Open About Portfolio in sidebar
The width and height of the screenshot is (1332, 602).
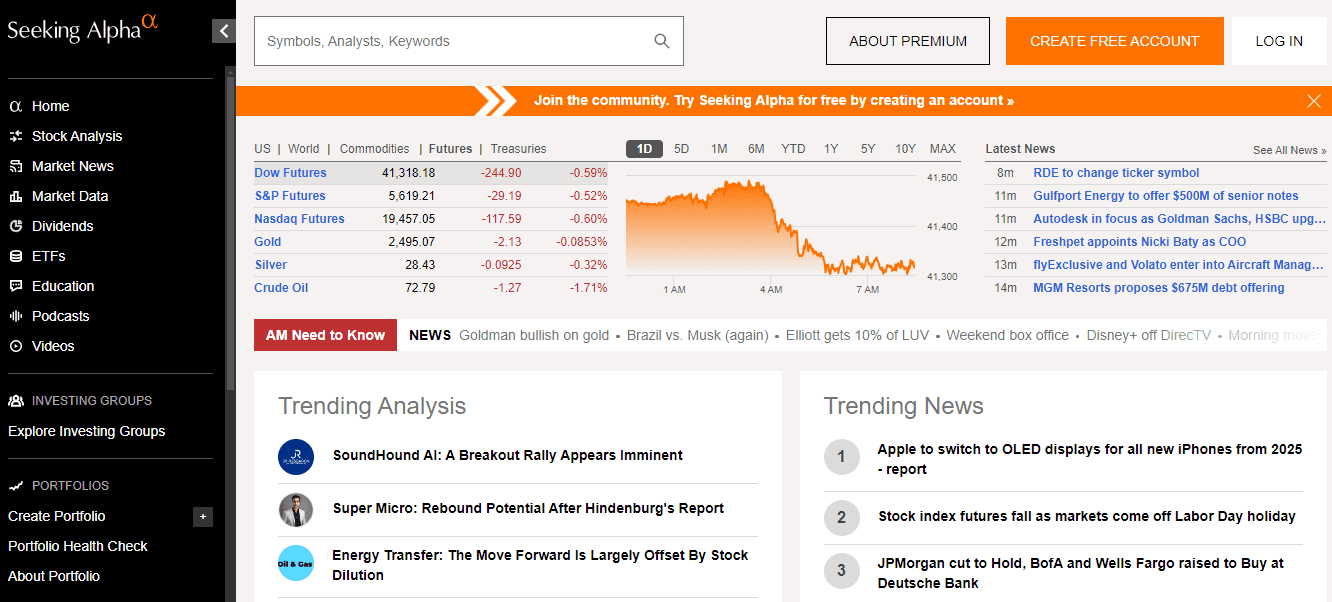click(54, 576)
